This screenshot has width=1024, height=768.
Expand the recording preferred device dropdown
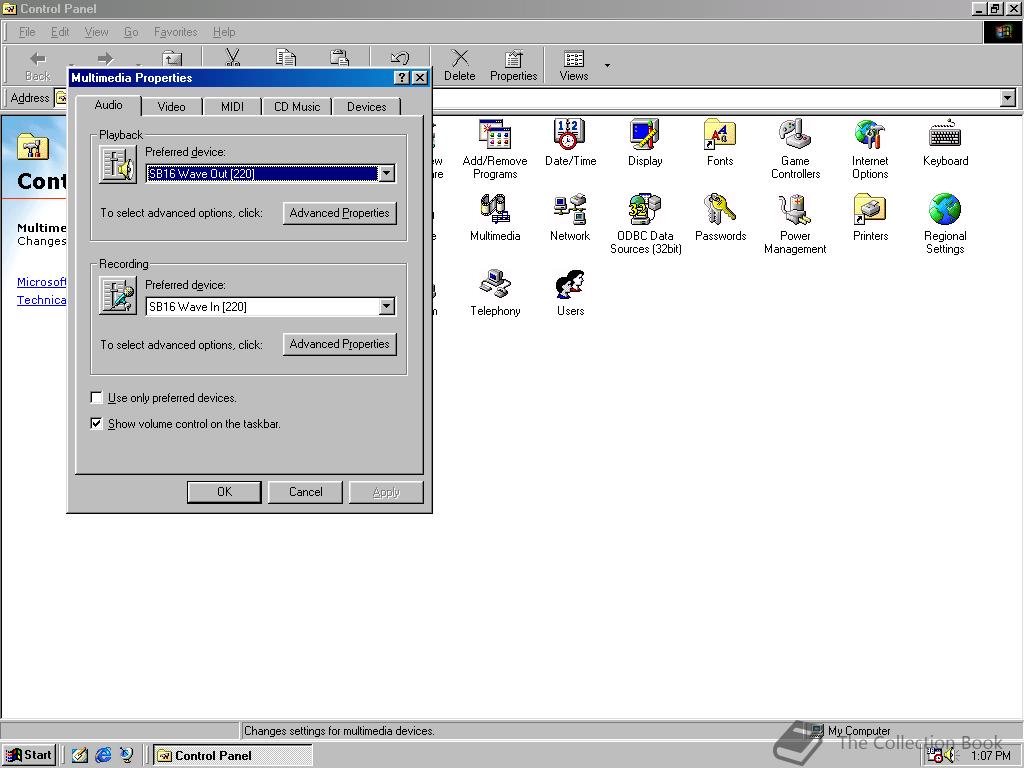387,306
